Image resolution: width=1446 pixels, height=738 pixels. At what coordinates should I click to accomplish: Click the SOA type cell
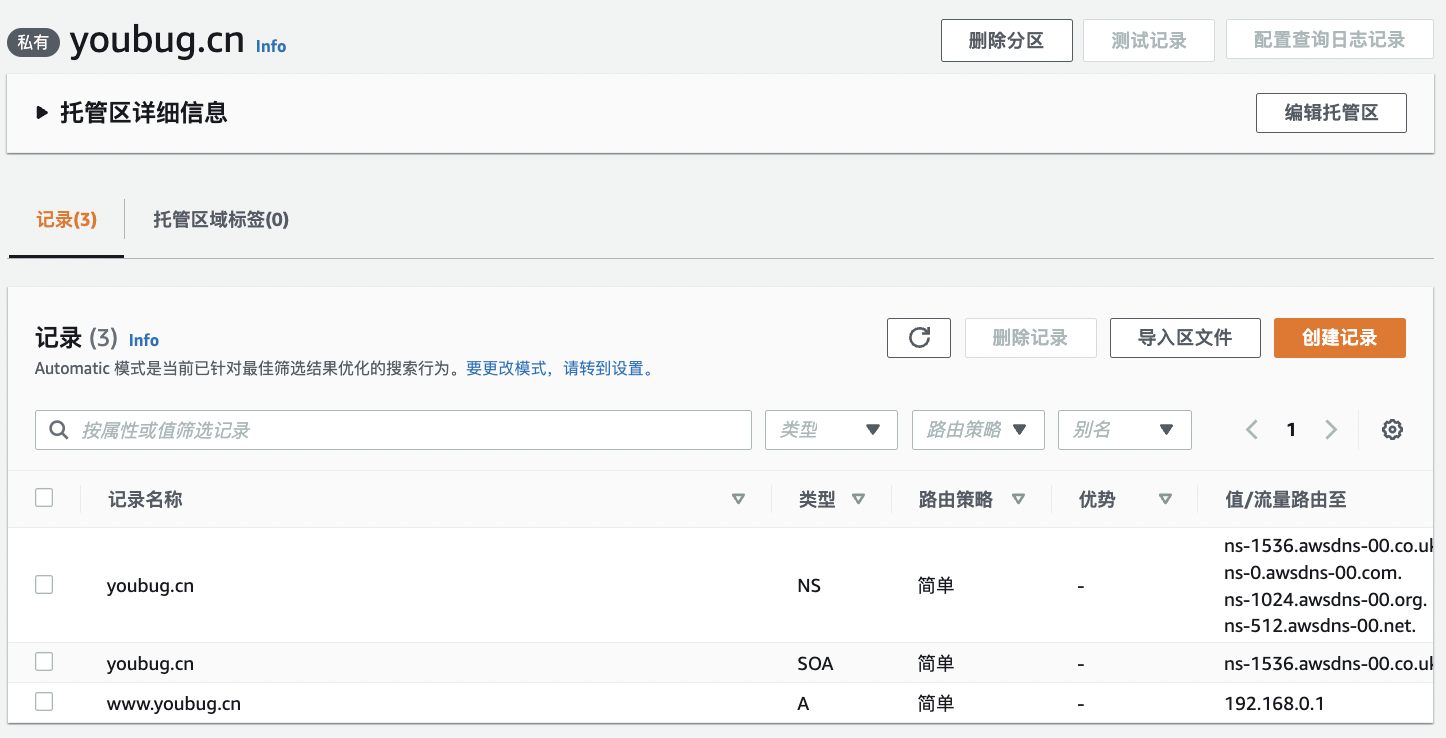(x=815, y=664)
